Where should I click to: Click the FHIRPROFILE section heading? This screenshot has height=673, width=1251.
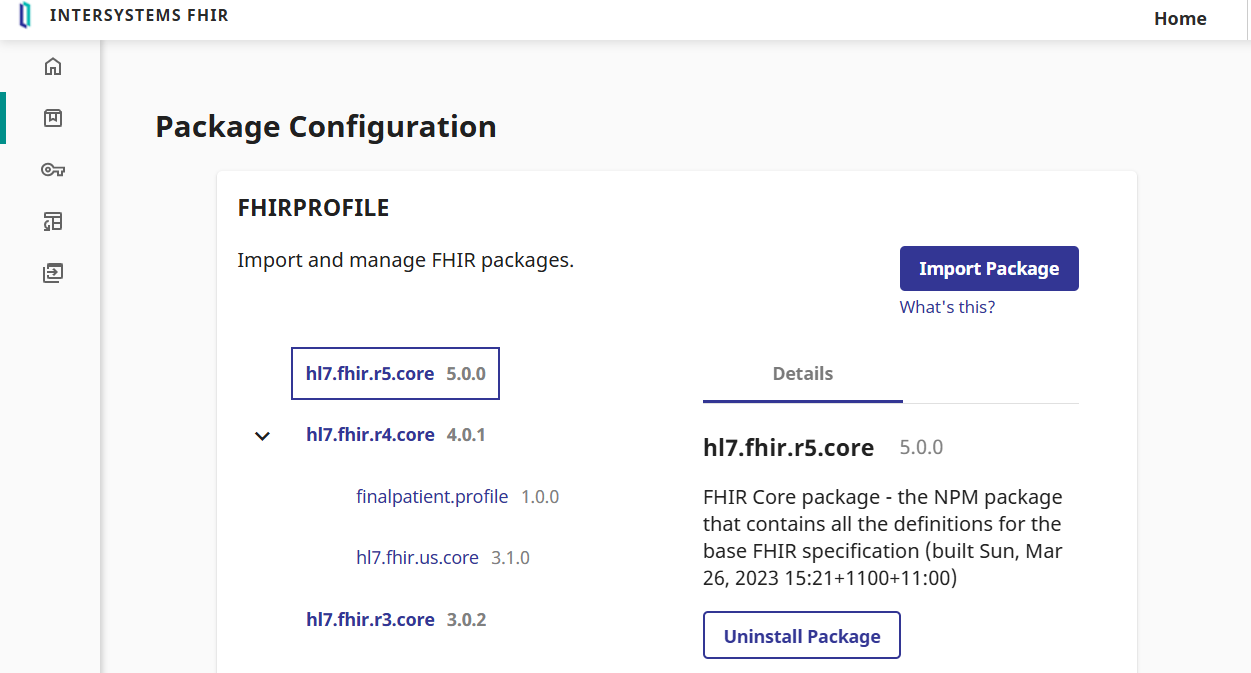point(313,208)
